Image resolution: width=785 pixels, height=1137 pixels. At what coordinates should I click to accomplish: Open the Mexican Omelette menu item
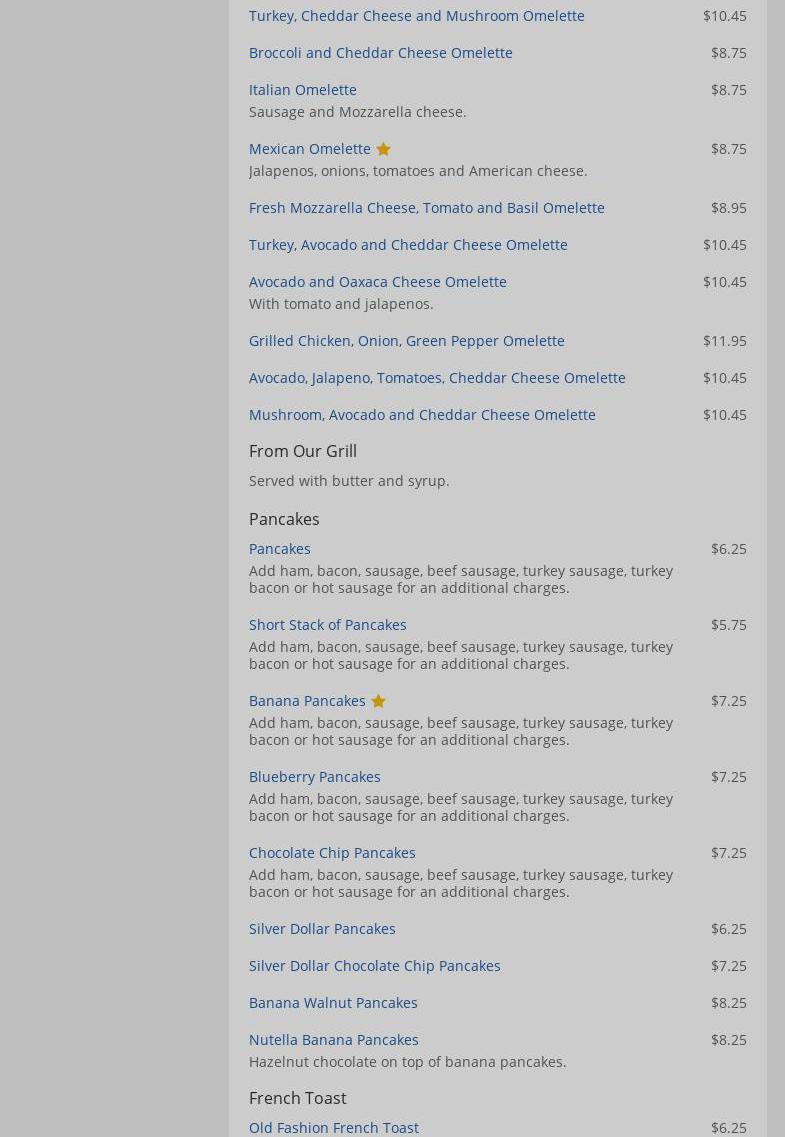tap(309, 149)
